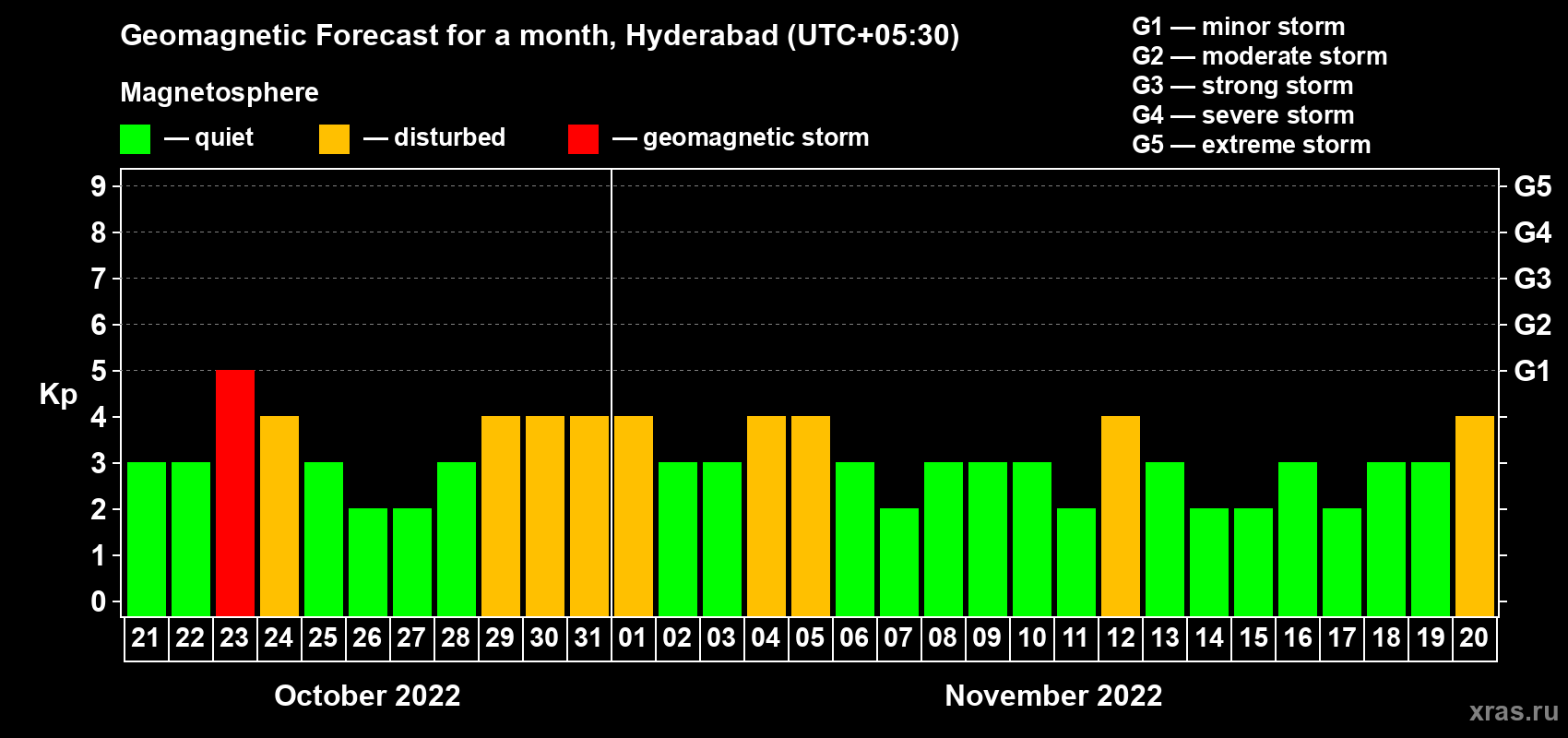This screenshot has height=738, width=1568.
Task: Click date label 05 on the axis
Action: (x=810, y=637)
